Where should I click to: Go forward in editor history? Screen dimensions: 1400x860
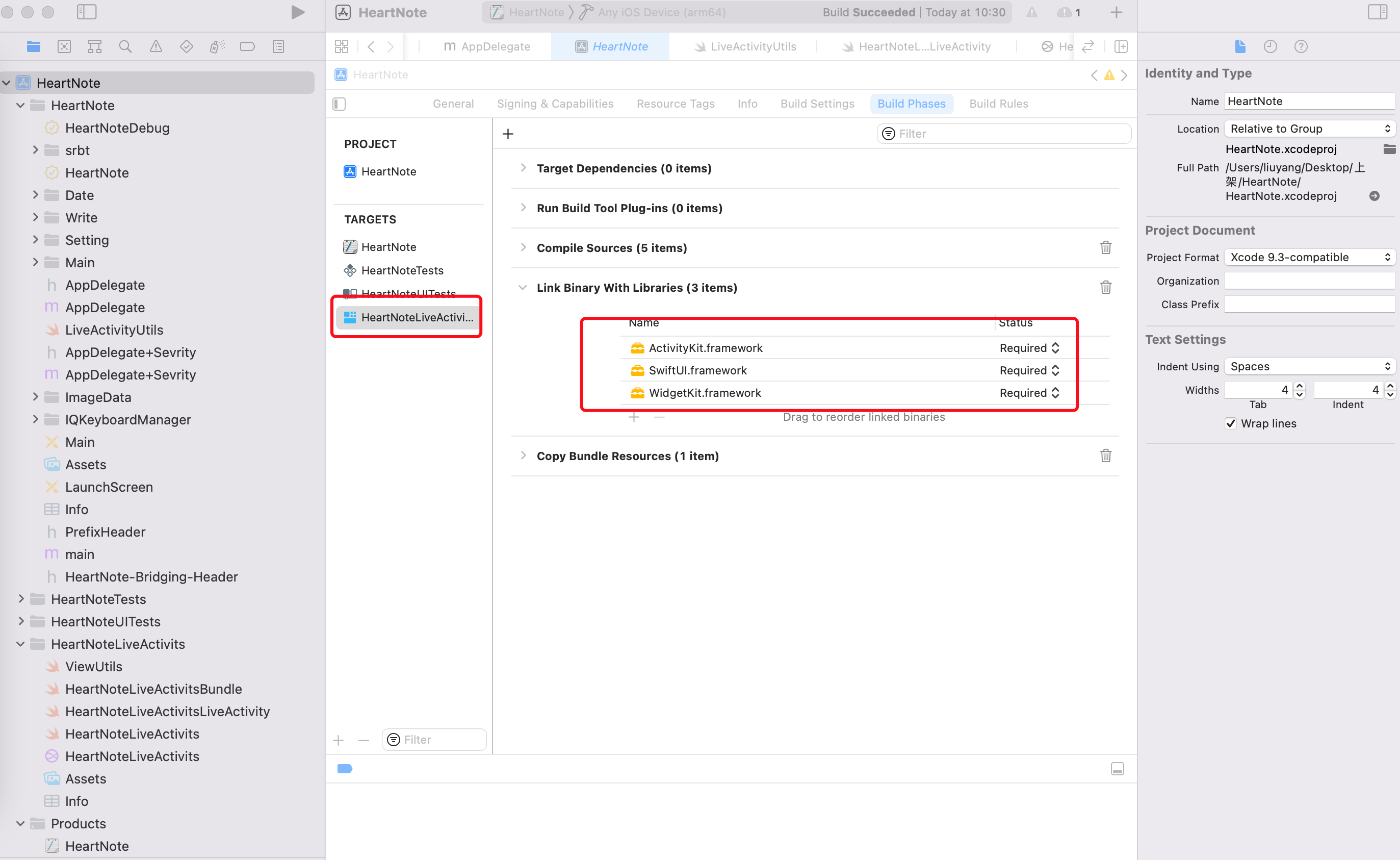(391, 46)
